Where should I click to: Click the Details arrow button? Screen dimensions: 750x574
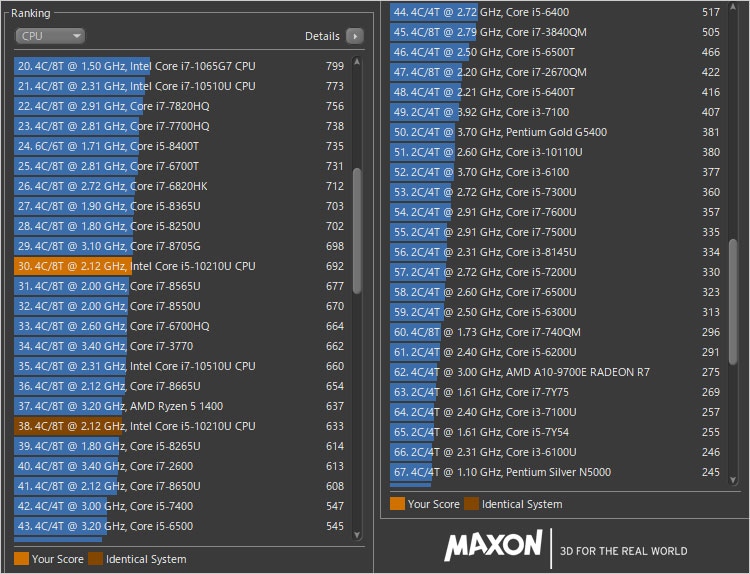354,36
